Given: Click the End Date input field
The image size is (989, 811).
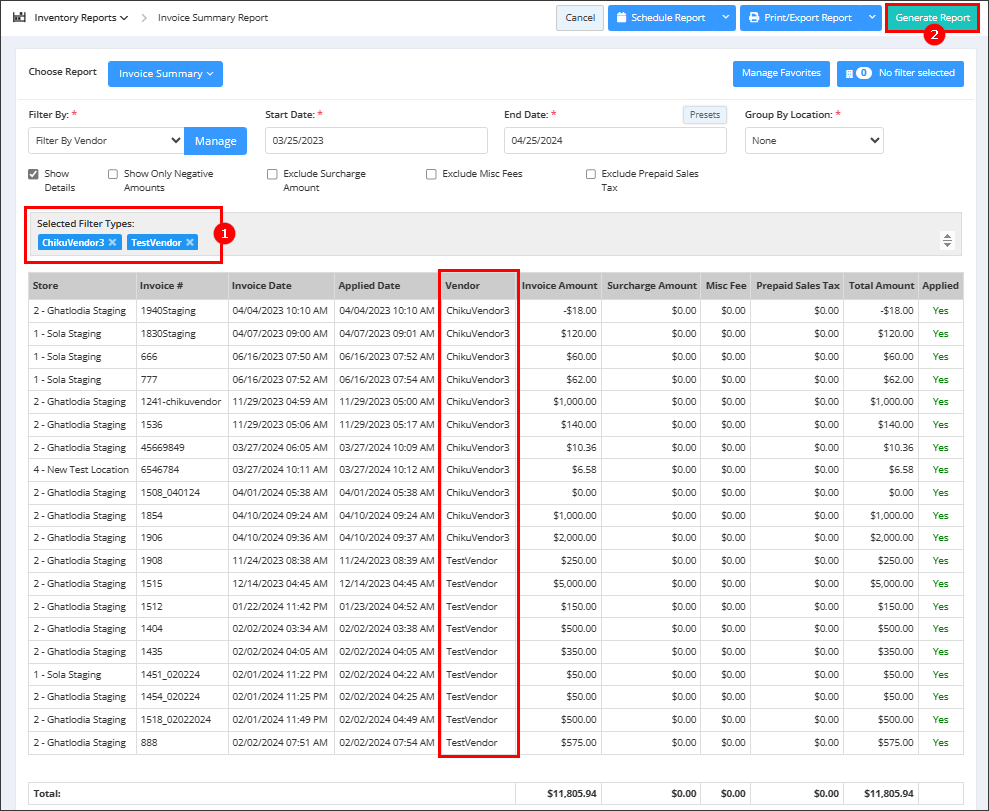Looking at the screenshot, I should (x=615, y=141).
